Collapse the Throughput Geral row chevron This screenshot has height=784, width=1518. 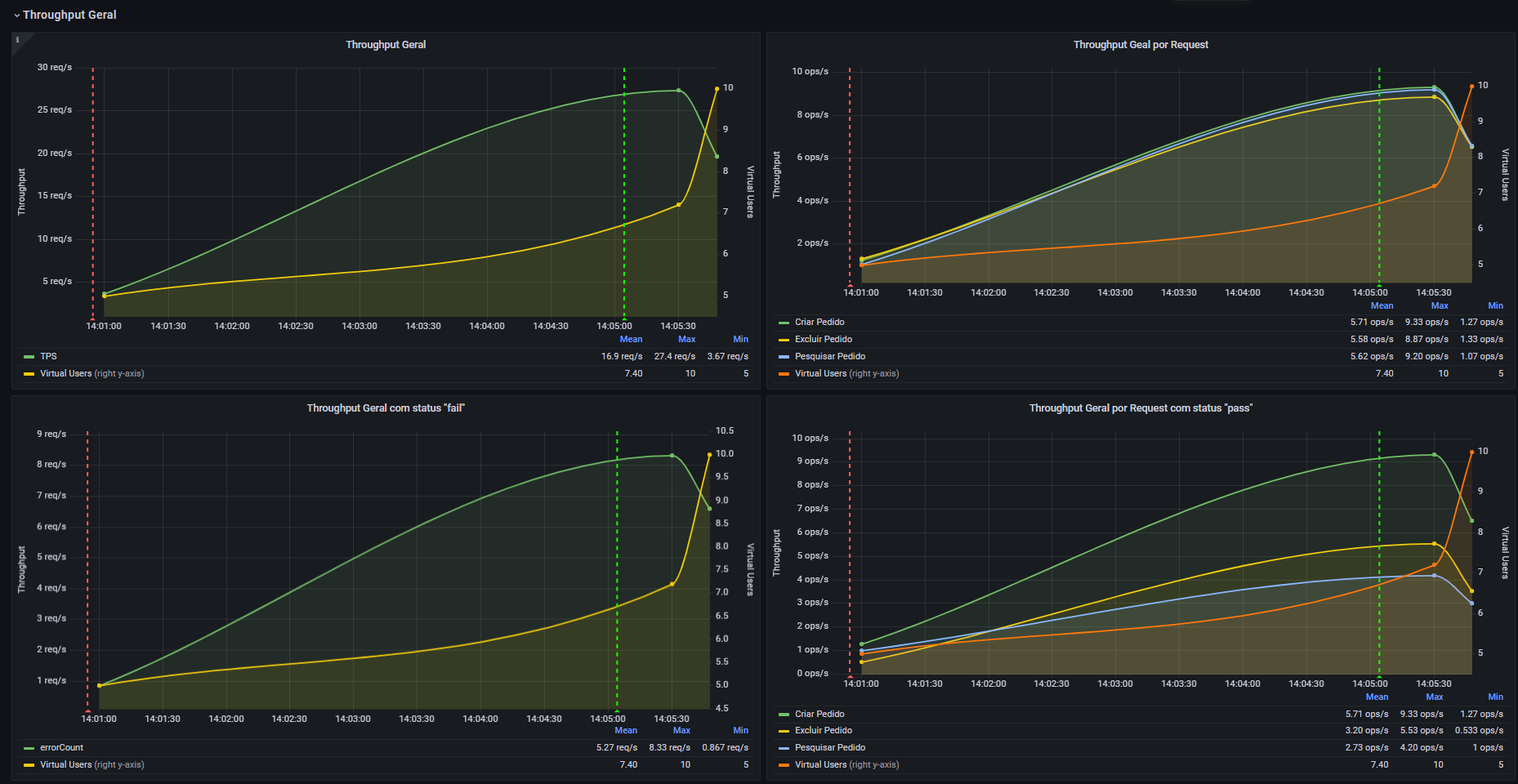(16, 16)
